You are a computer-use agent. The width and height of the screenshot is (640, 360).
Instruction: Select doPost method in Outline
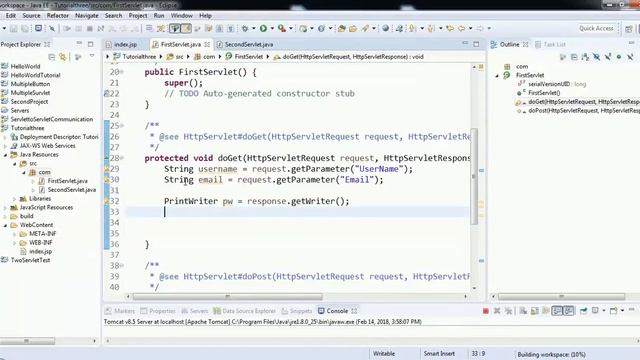[x=584, y=111]
